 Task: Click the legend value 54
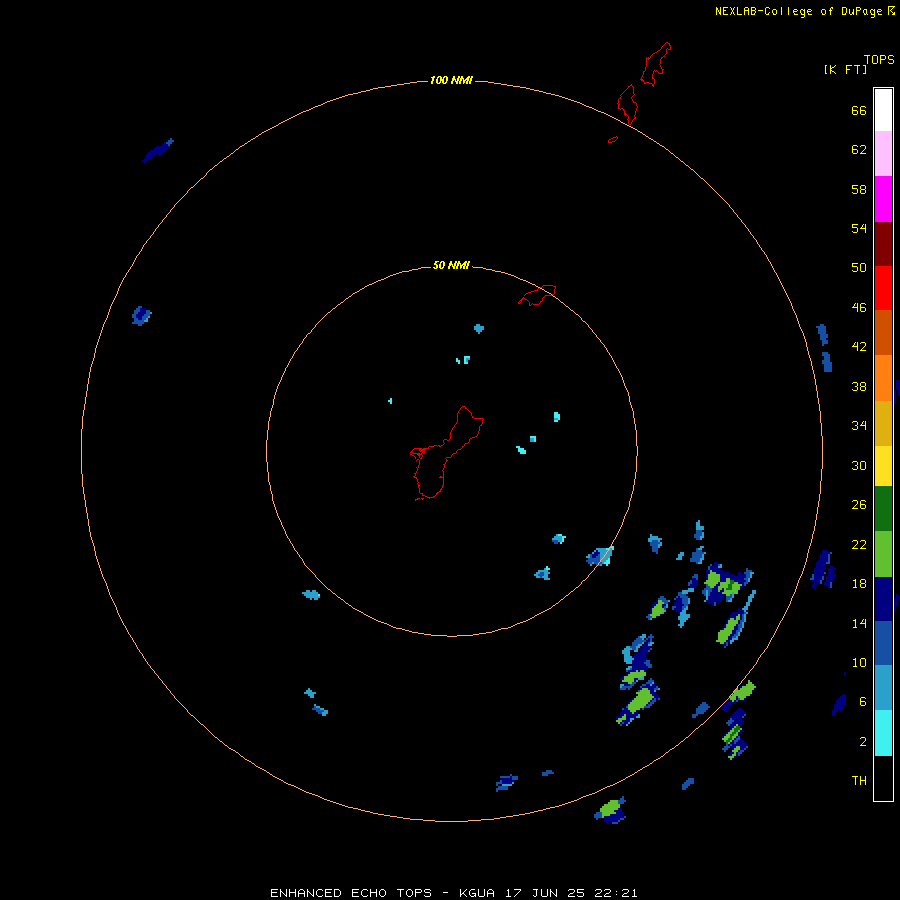point(859,228)
